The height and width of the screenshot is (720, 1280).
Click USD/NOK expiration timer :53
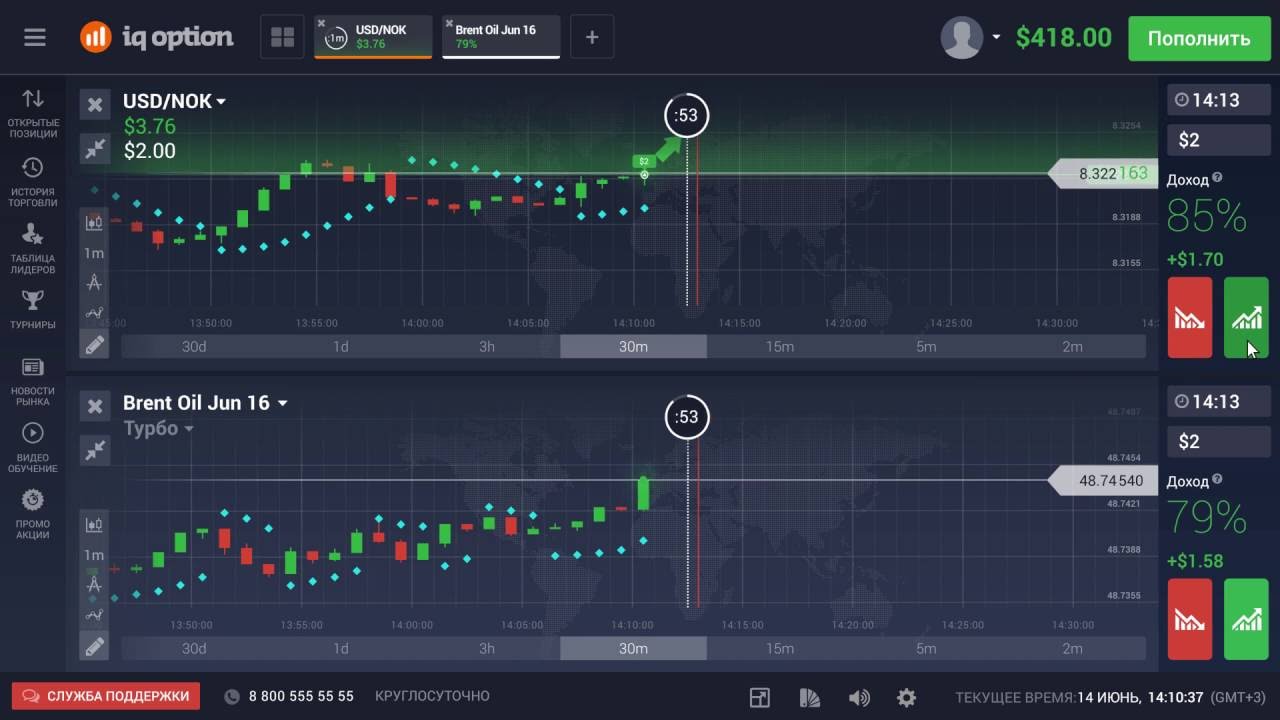point(687,115)
